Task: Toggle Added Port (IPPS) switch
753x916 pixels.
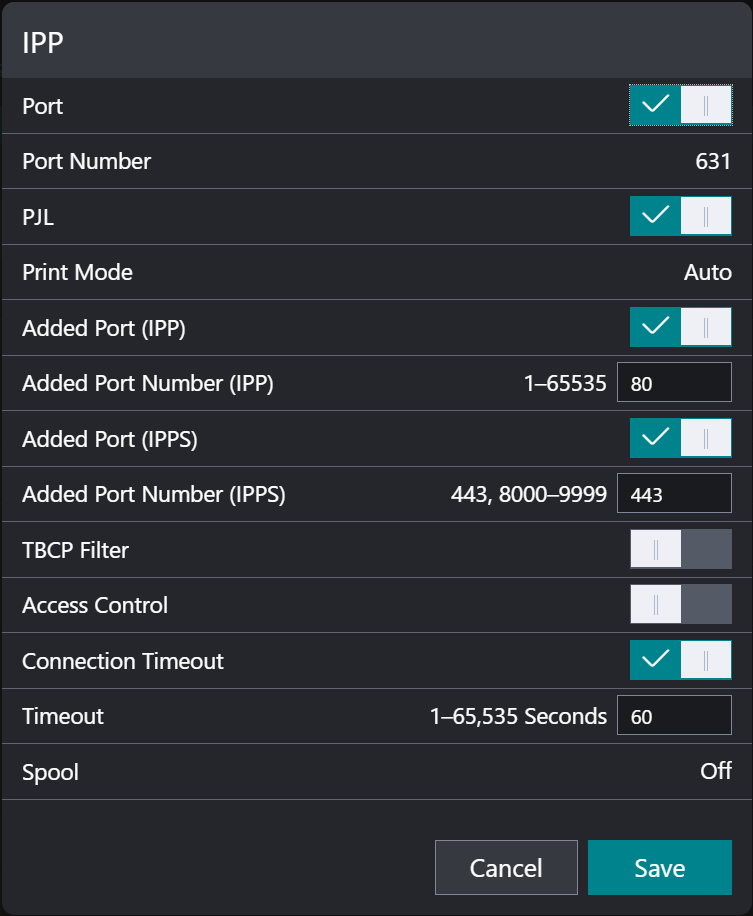Action: (x=680, y=438)
